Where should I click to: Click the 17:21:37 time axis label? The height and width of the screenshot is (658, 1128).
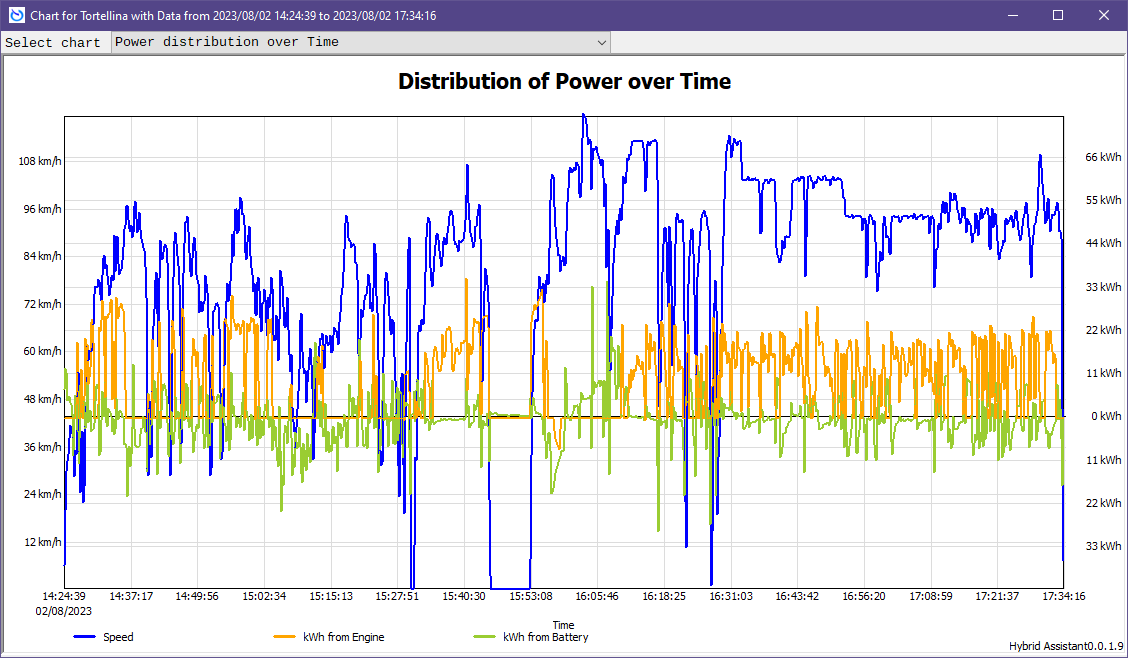pyautogui.click(x=997, y=596)
